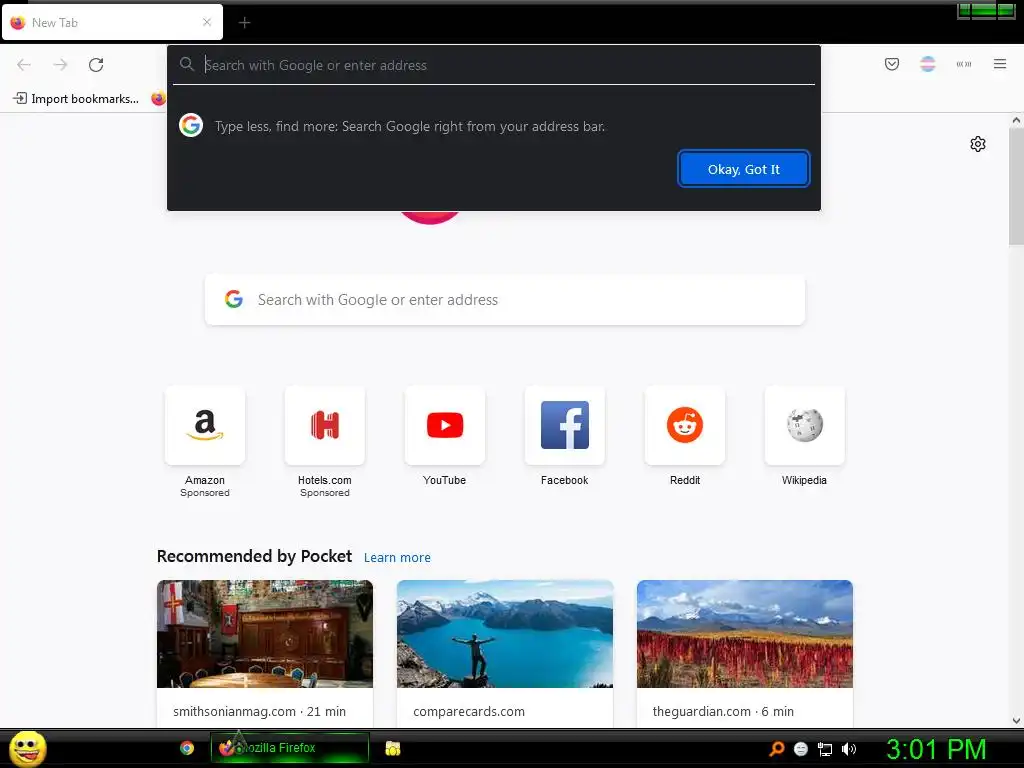
Task: Select Mozilla Firefox taskbar button
Action: [289, 748]
